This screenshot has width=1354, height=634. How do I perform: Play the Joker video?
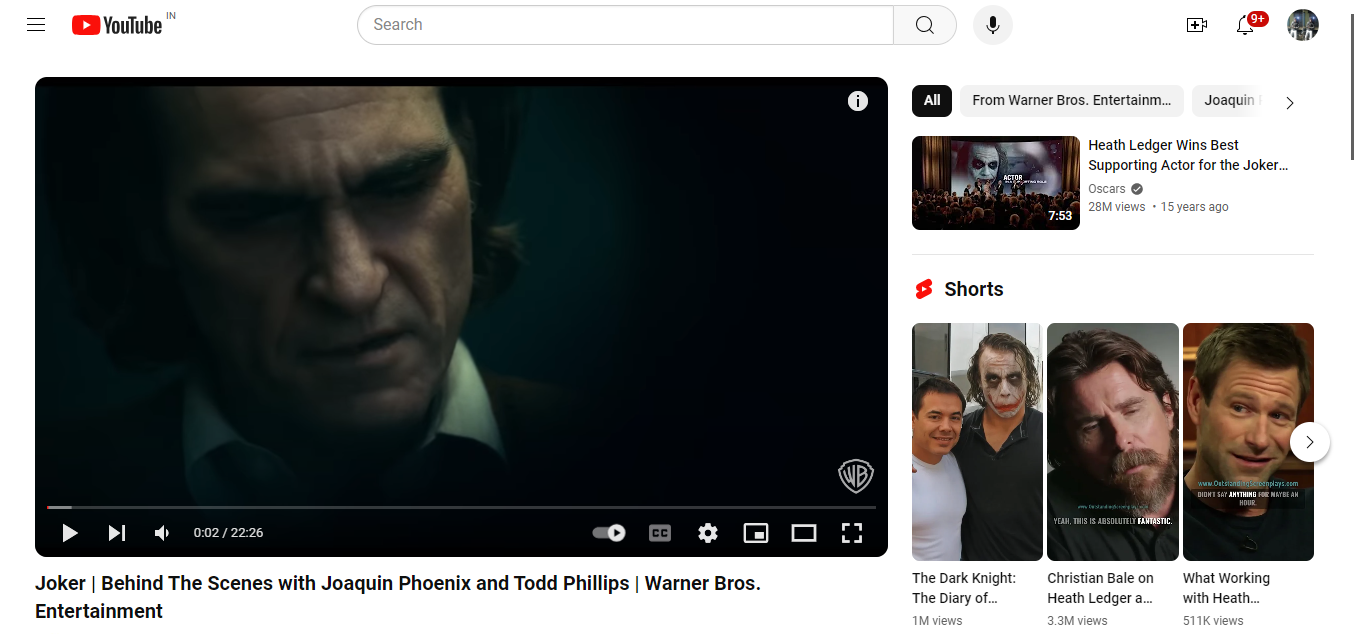[x=70, y=533]
